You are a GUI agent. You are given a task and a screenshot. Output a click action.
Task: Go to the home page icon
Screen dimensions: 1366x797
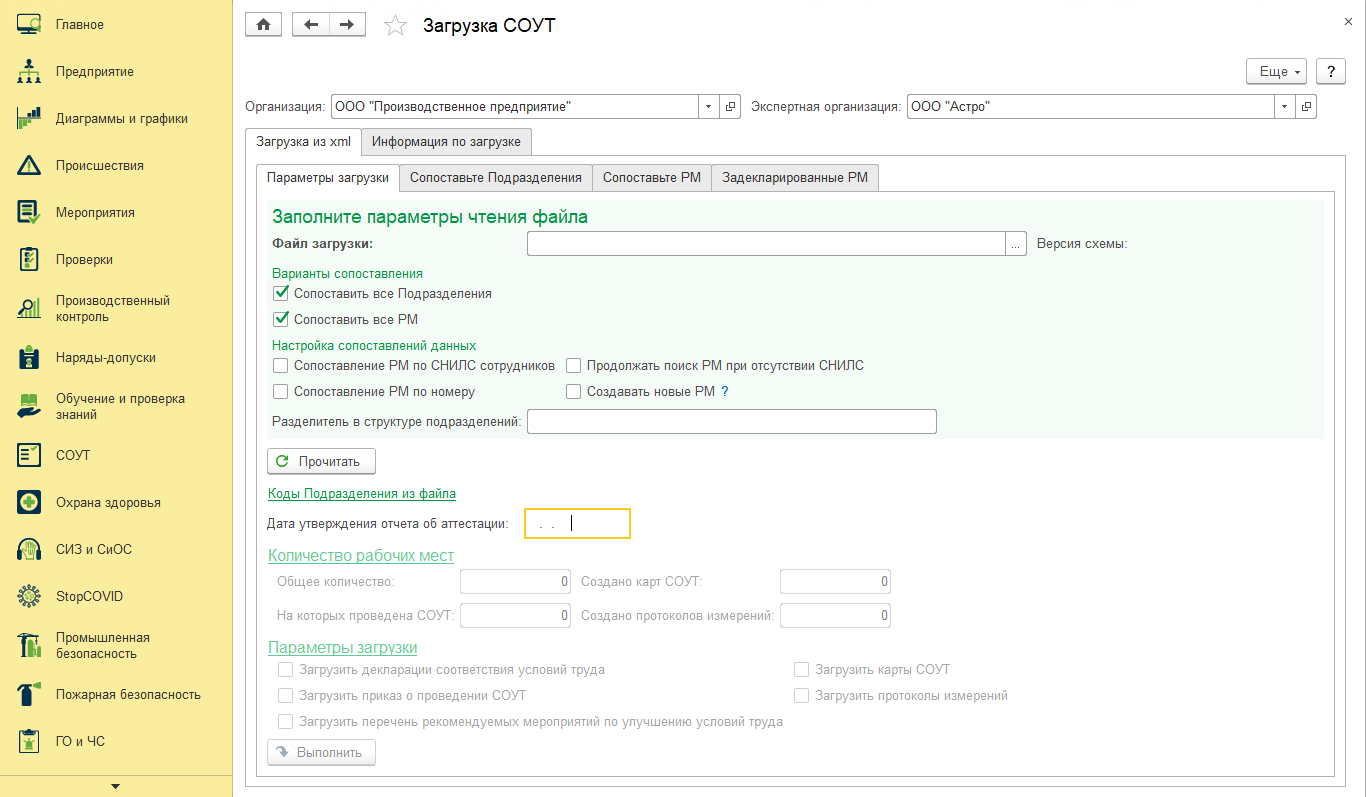pyautogui.click(x=264, y=25)
